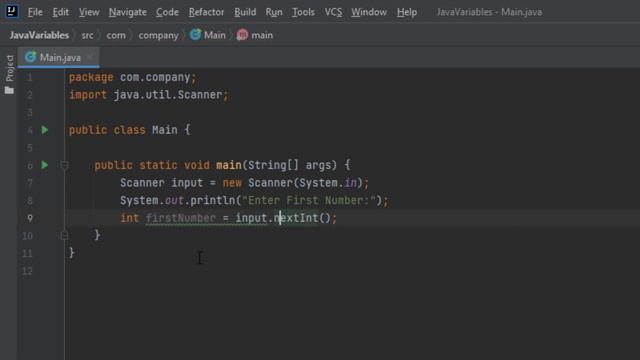
Task: Select main method in the breadcrumb
Action: point(262,36)
